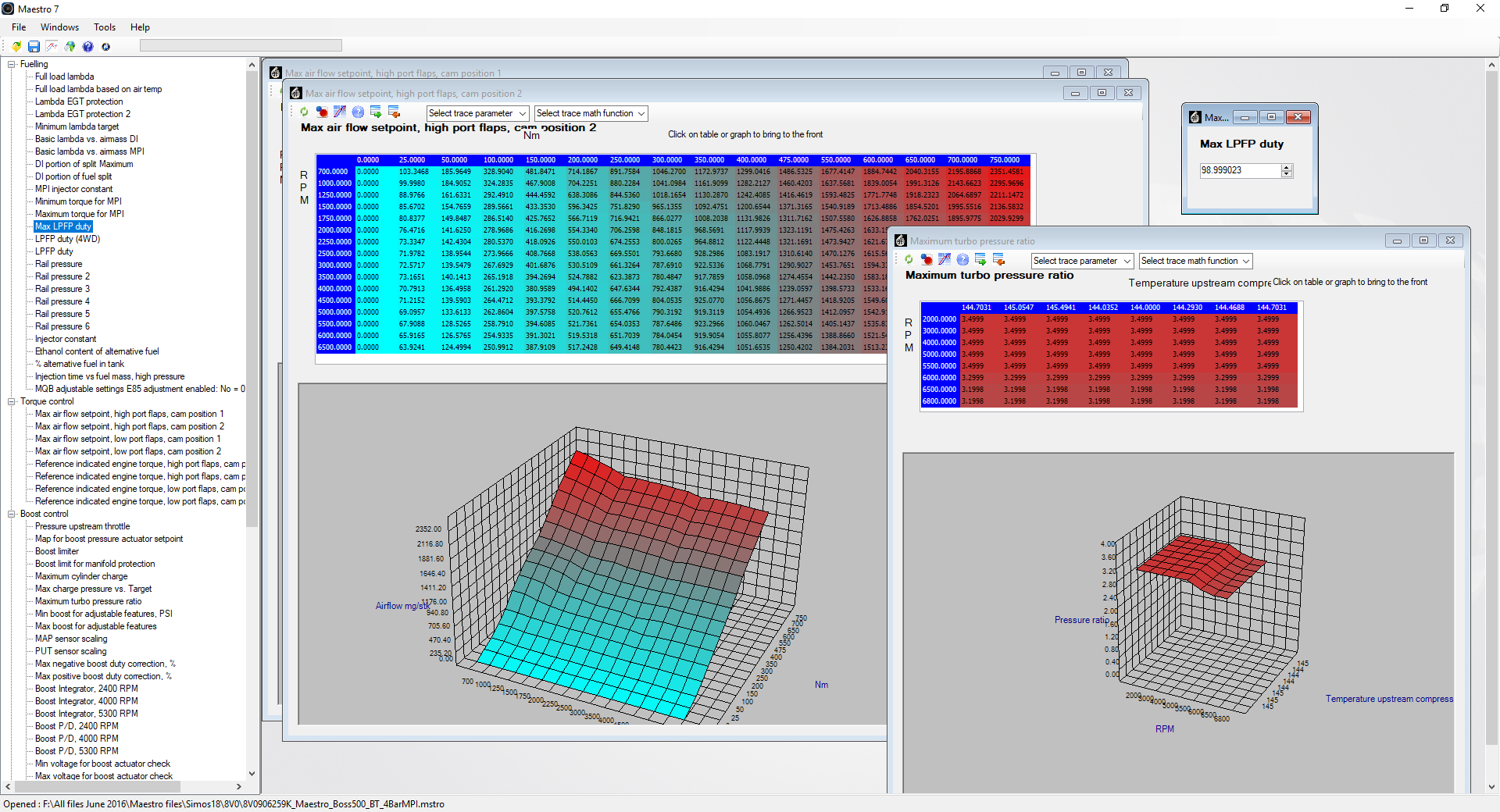The image size is (1500, 812).
Task: Select Boost Integrator, 4000 RPM tree item
Action: (86, 701)
